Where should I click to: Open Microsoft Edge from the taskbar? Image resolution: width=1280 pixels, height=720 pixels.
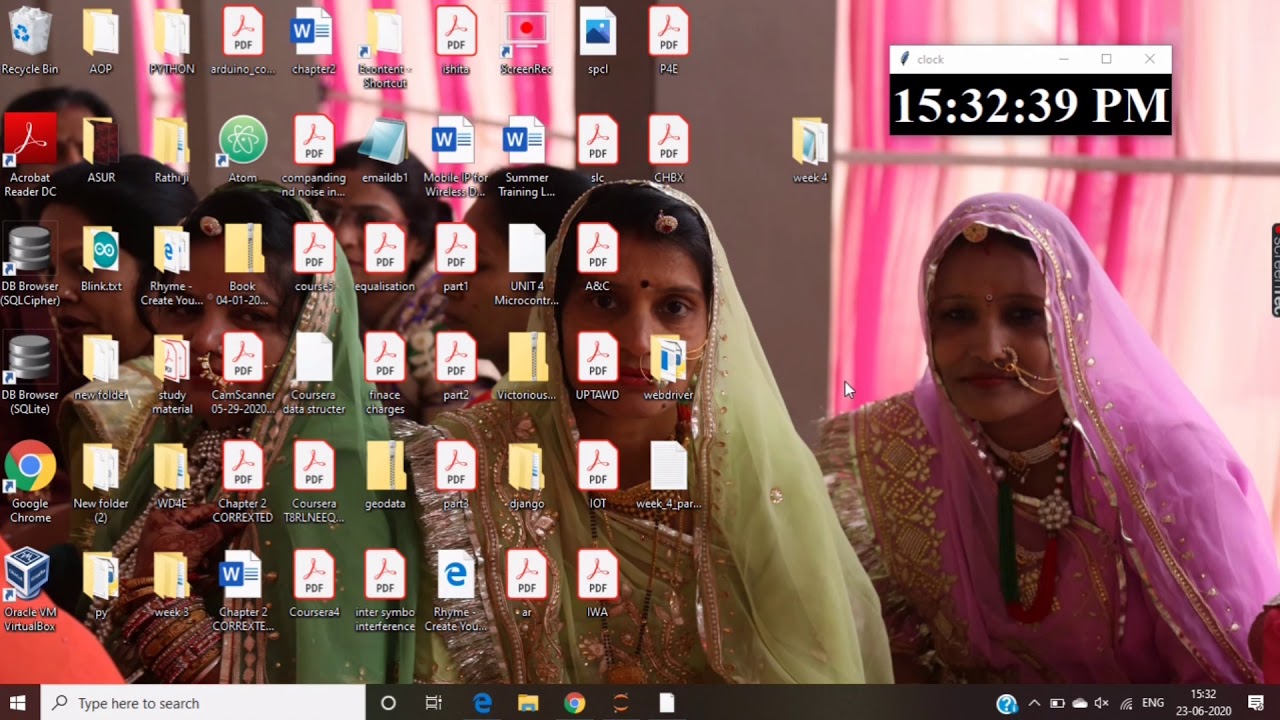(482, 703)
